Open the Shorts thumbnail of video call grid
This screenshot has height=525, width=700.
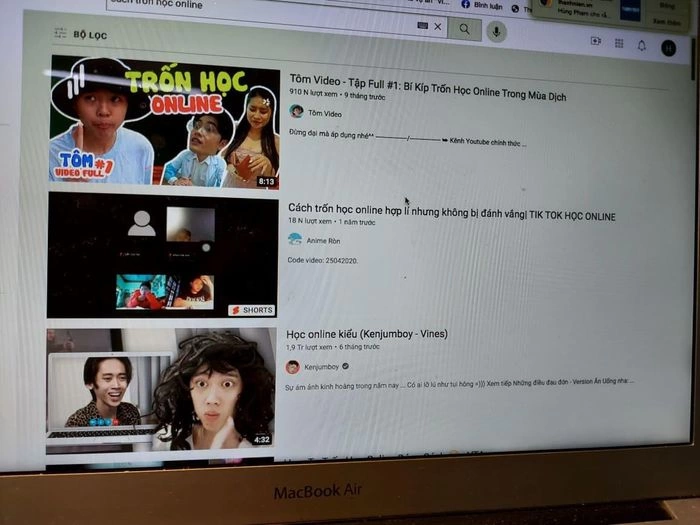[x=162, y=255]
